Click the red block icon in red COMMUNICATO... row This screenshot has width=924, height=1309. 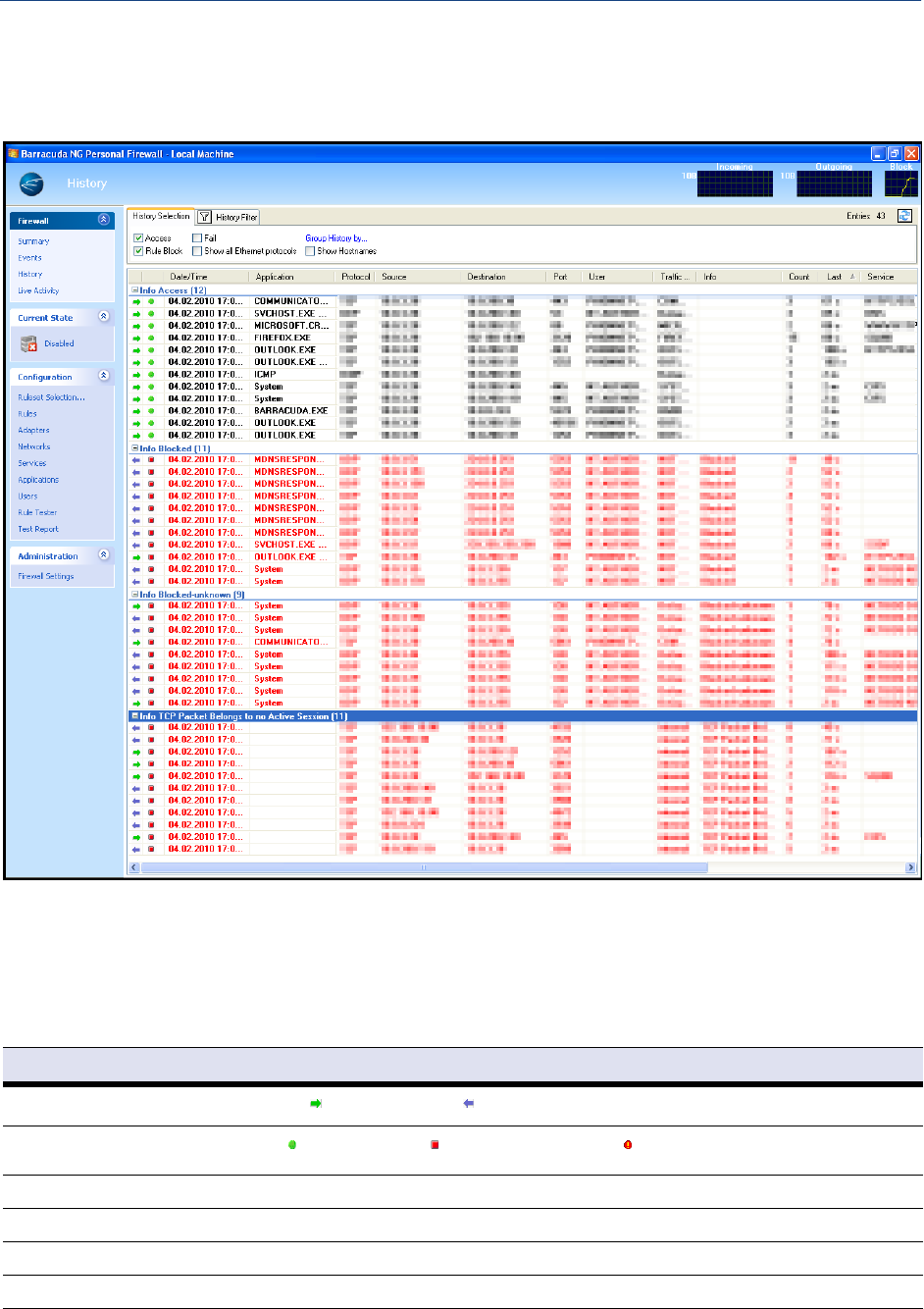point(151,642)
